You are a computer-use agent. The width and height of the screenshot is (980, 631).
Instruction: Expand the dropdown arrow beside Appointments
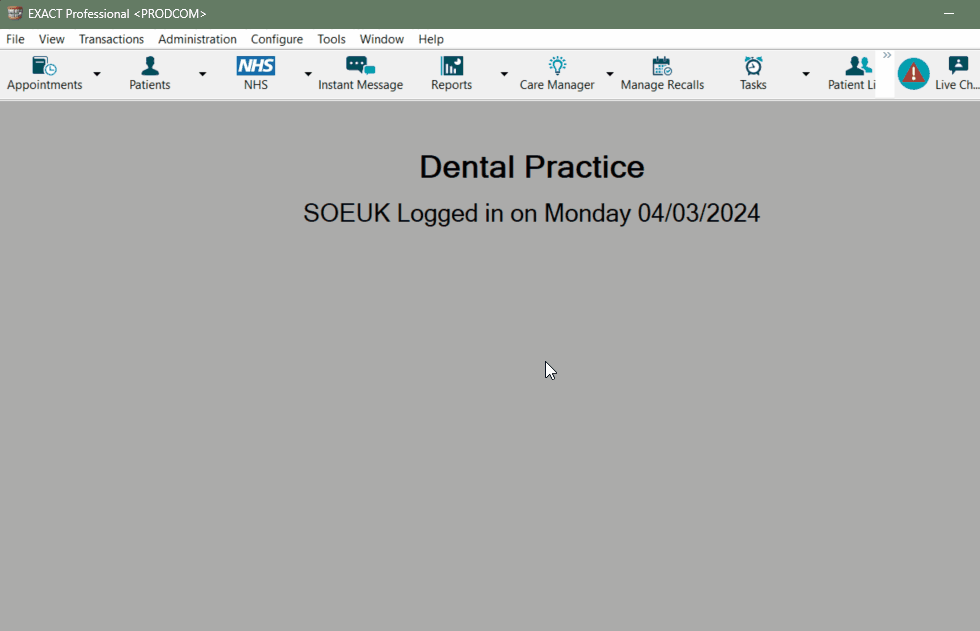[x=97, y=74]
